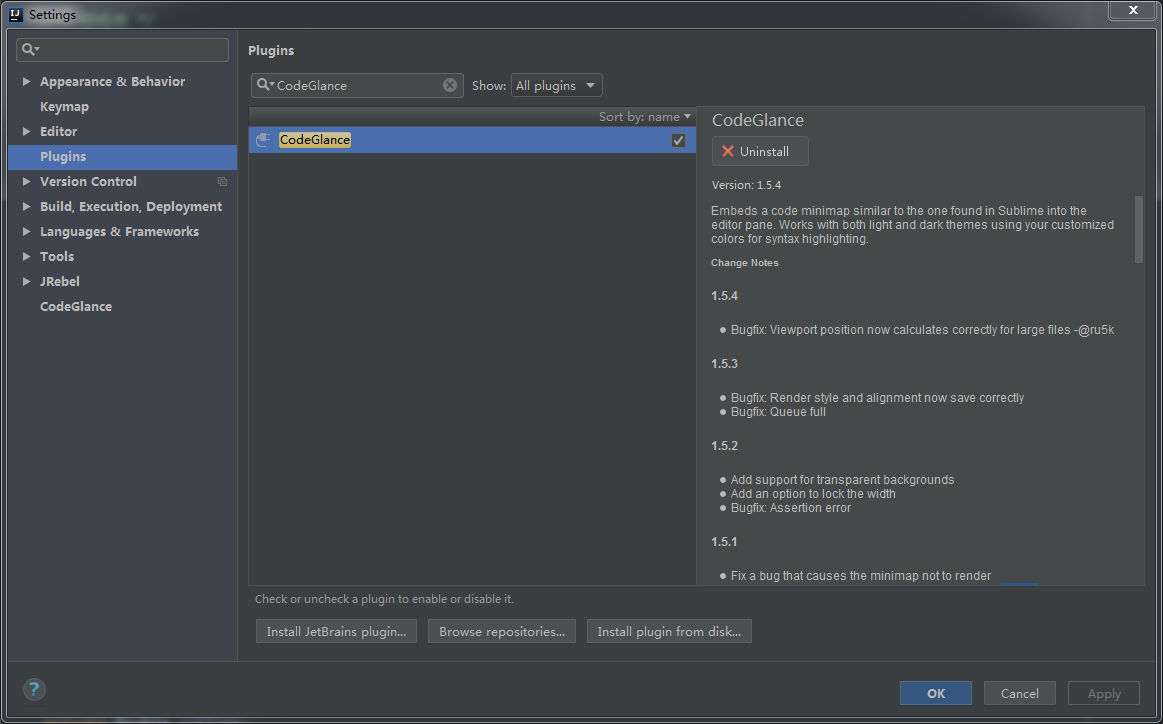Expand the Appearance & Behavior section

coord(27,81)
